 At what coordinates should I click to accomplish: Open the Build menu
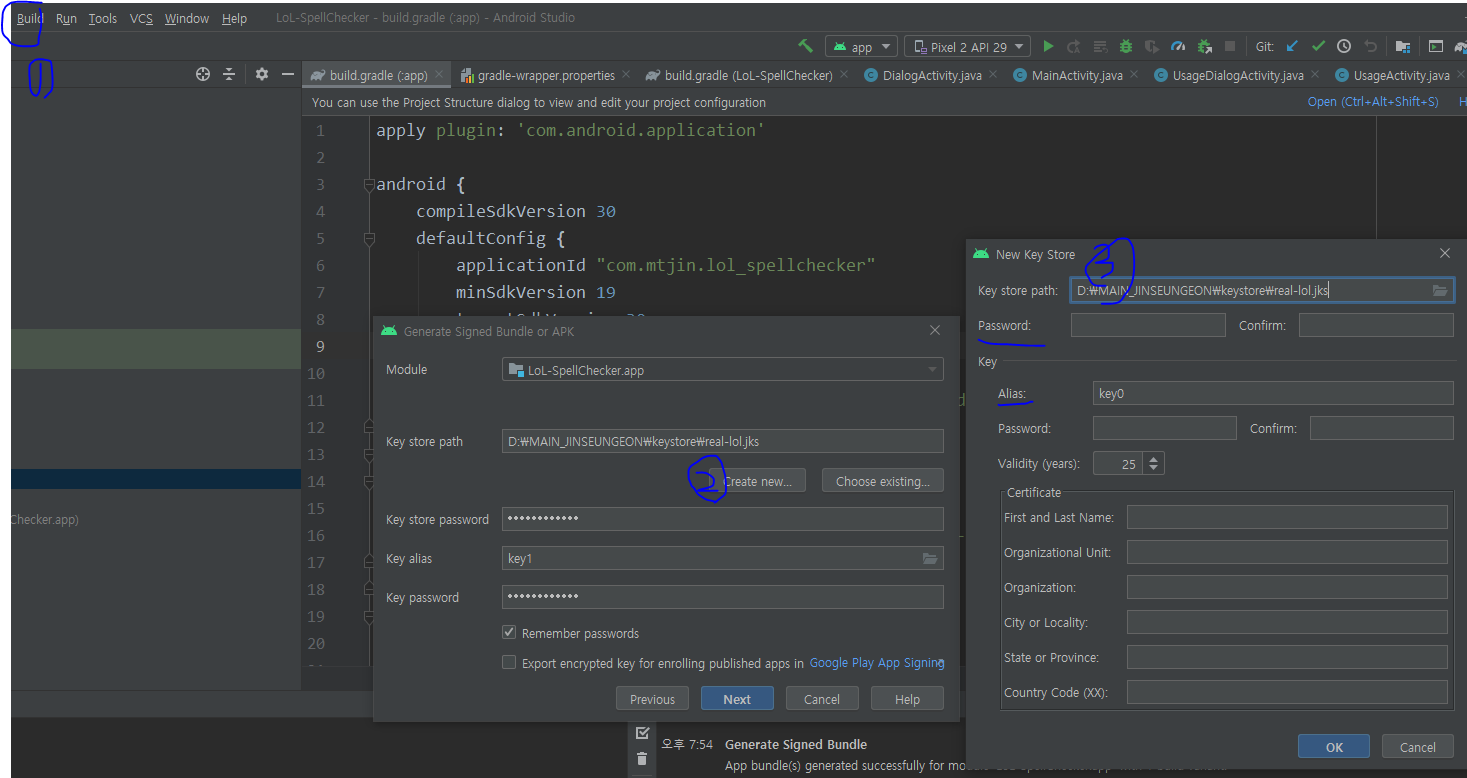[x=30, y=18]
